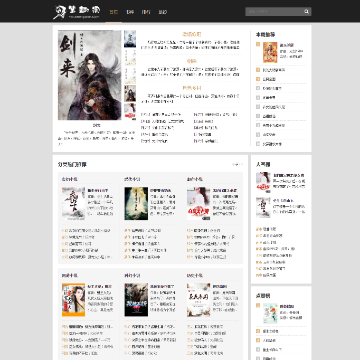360x360 pixels.
Task: Open the top cover in the popularity ranking panel
Action: [x=263, y=182]
